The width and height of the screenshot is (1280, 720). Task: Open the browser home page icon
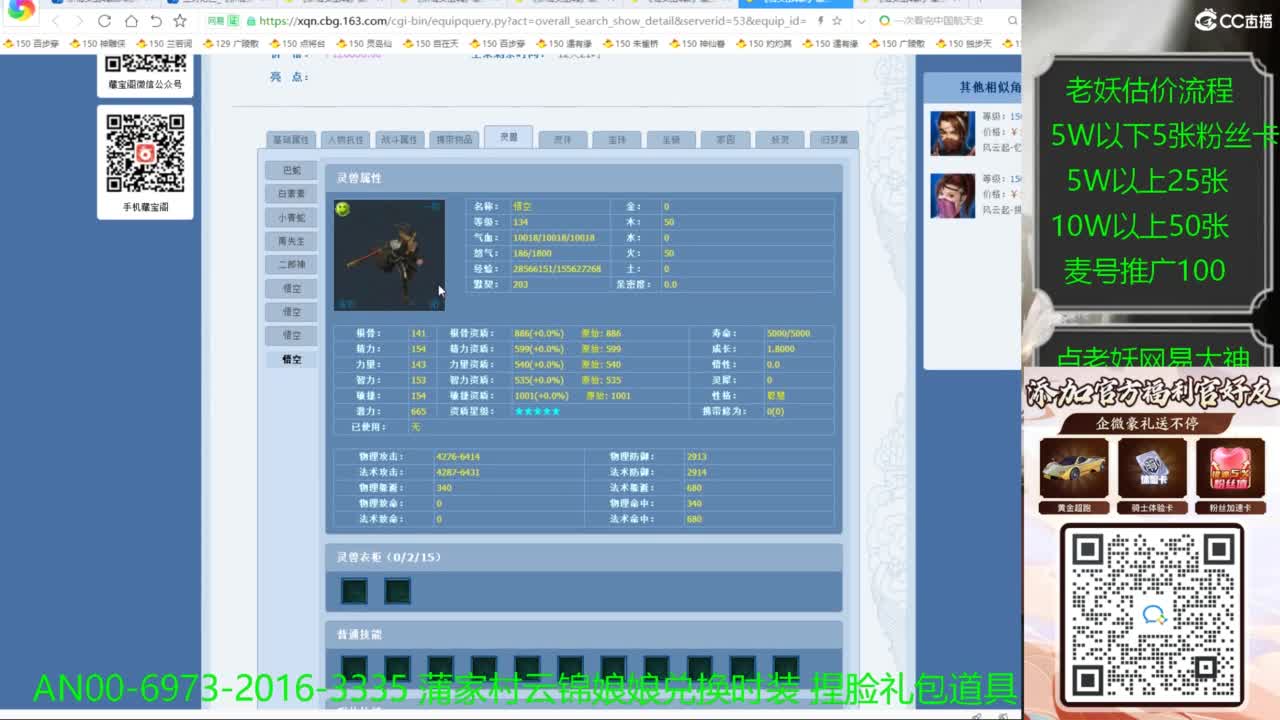(x=131, y=21)
